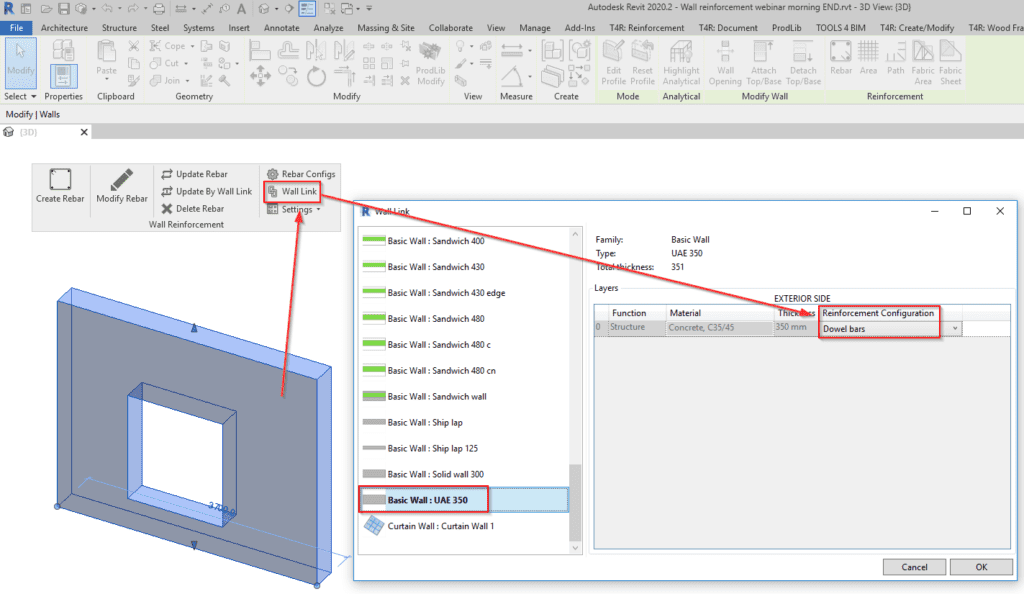The height and width of the screenshot is (594, 1024).
Task: Select the Path reinforcement tool
Action: [x=896, y=57]
